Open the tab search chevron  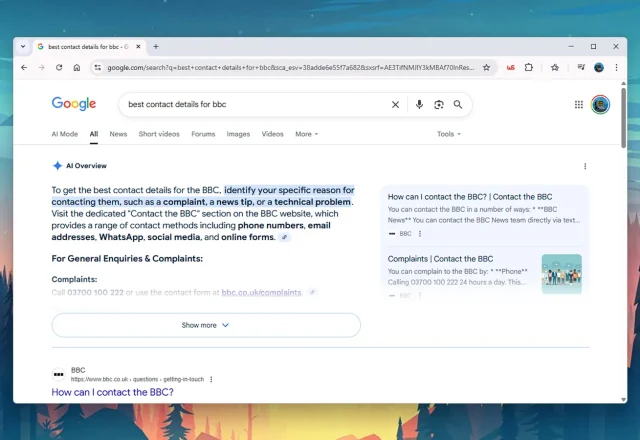[23, 47]
